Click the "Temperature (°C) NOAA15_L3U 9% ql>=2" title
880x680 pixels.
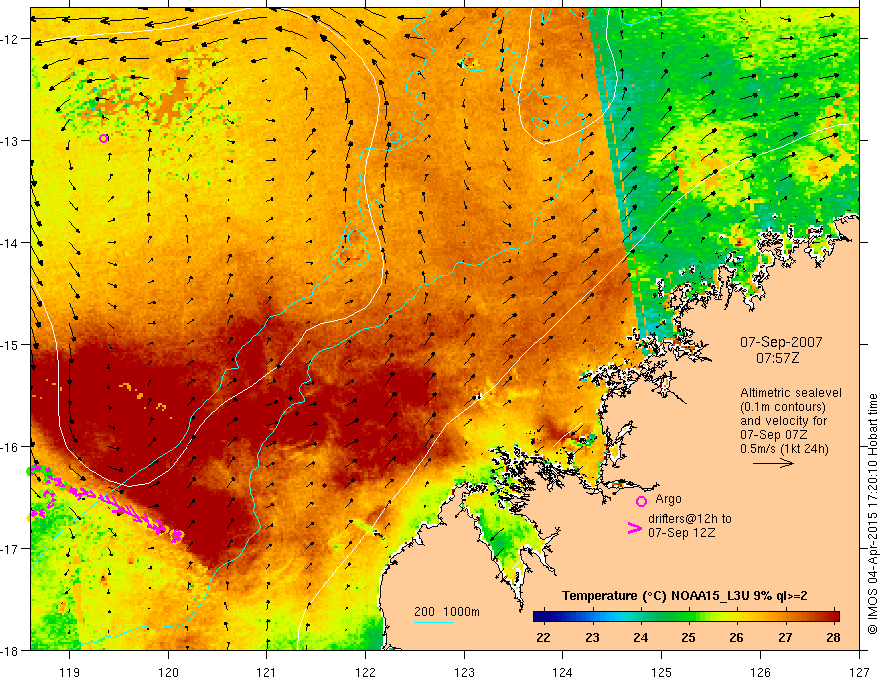coord(685,596)
